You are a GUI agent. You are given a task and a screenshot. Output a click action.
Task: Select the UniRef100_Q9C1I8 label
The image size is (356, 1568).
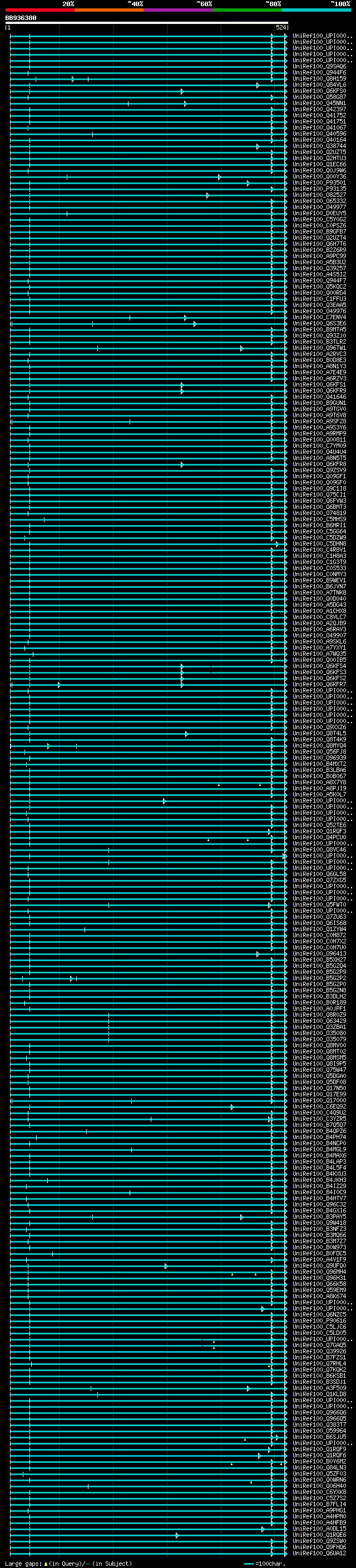pyautogui.click(x=319, y=489)
